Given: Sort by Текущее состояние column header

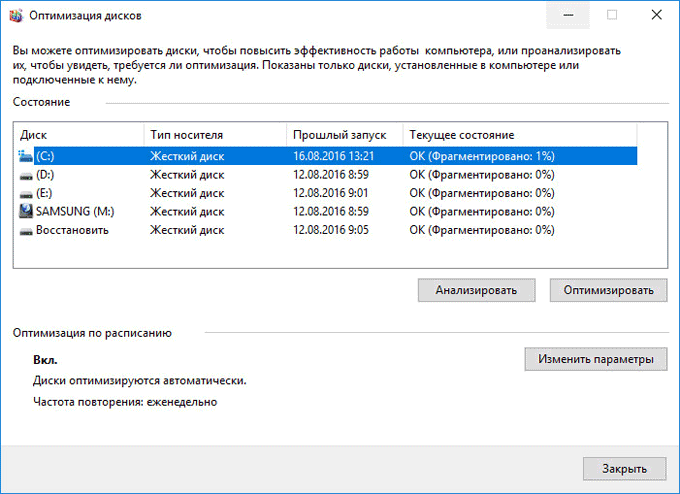Looking at the screenshot, I should pyautogui.click(x=520, y=135).
